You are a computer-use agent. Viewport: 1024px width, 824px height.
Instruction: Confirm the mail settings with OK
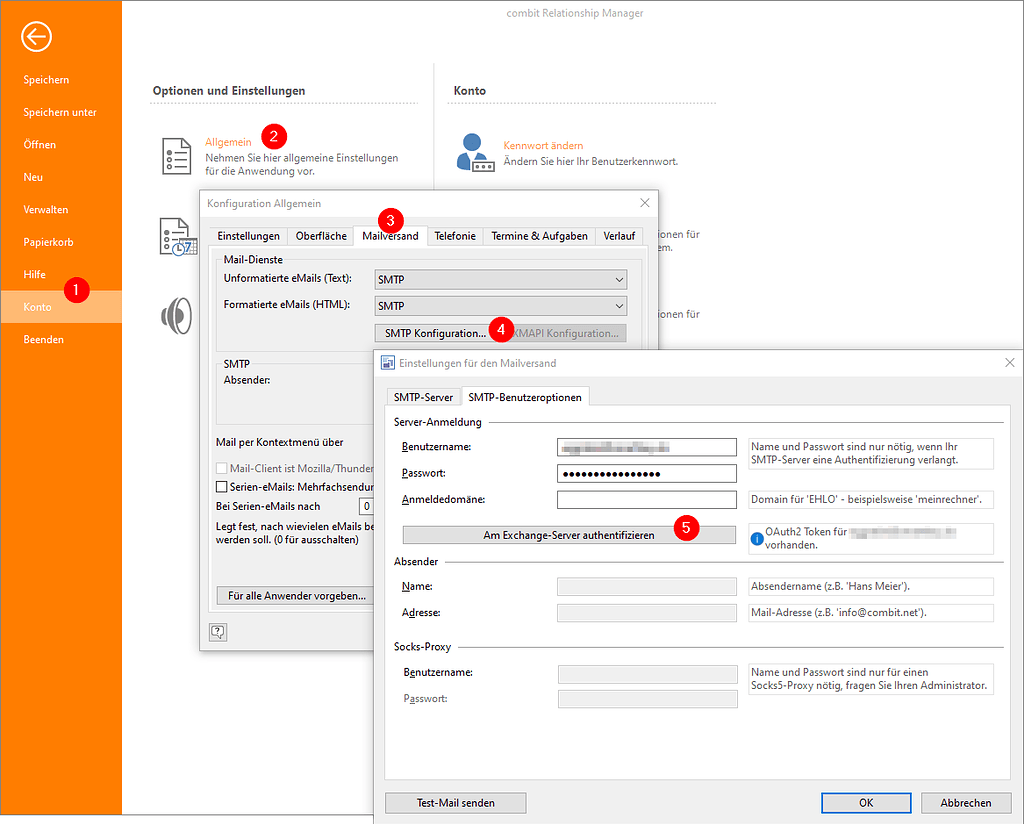(865, 802)
